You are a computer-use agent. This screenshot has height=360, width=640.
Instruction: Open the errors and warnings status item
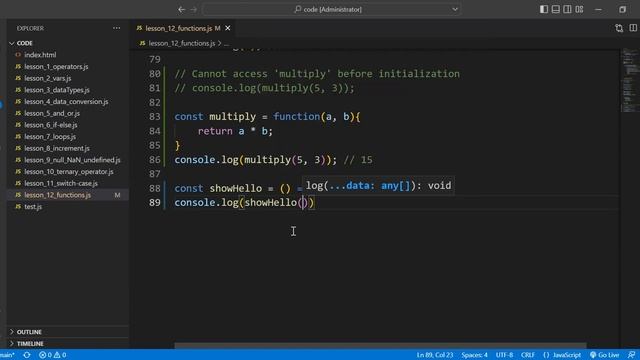click(x=53, y=355)
